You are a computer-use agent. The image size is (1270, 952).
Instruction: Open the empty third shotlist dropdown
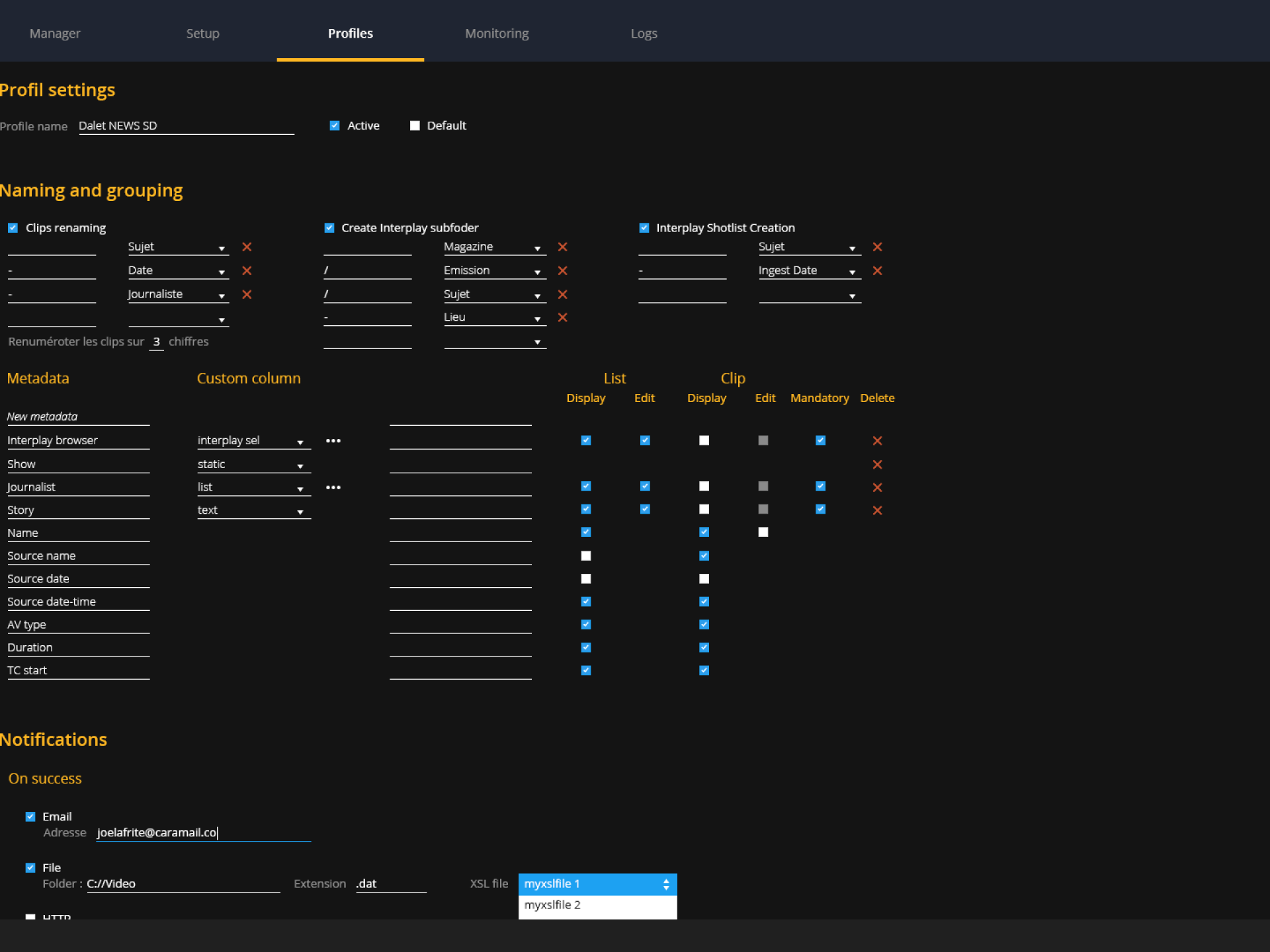click(810, 295)
